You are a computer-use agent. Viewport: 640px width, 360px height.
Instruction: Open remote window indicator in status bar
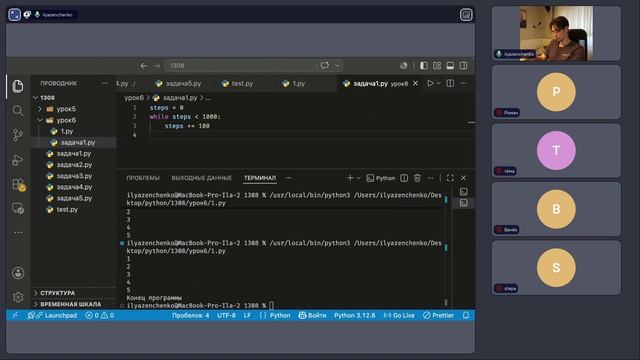click(15, 316)
